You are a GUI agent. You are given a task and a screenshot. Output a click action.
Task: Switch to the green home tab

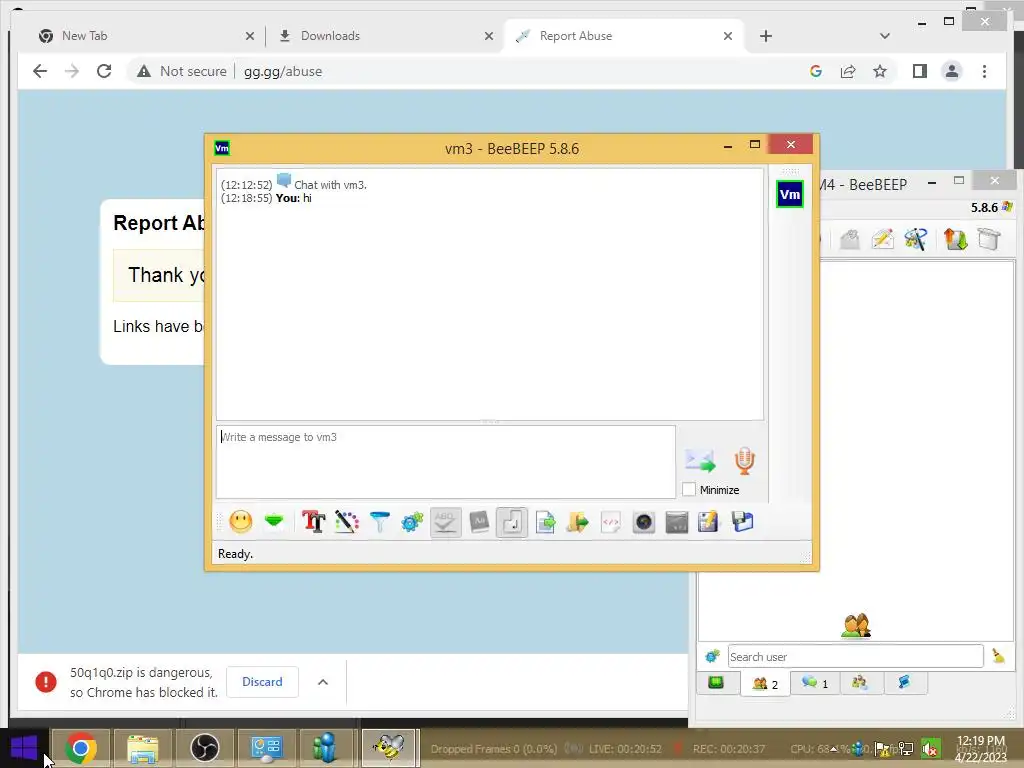(716, 682)
